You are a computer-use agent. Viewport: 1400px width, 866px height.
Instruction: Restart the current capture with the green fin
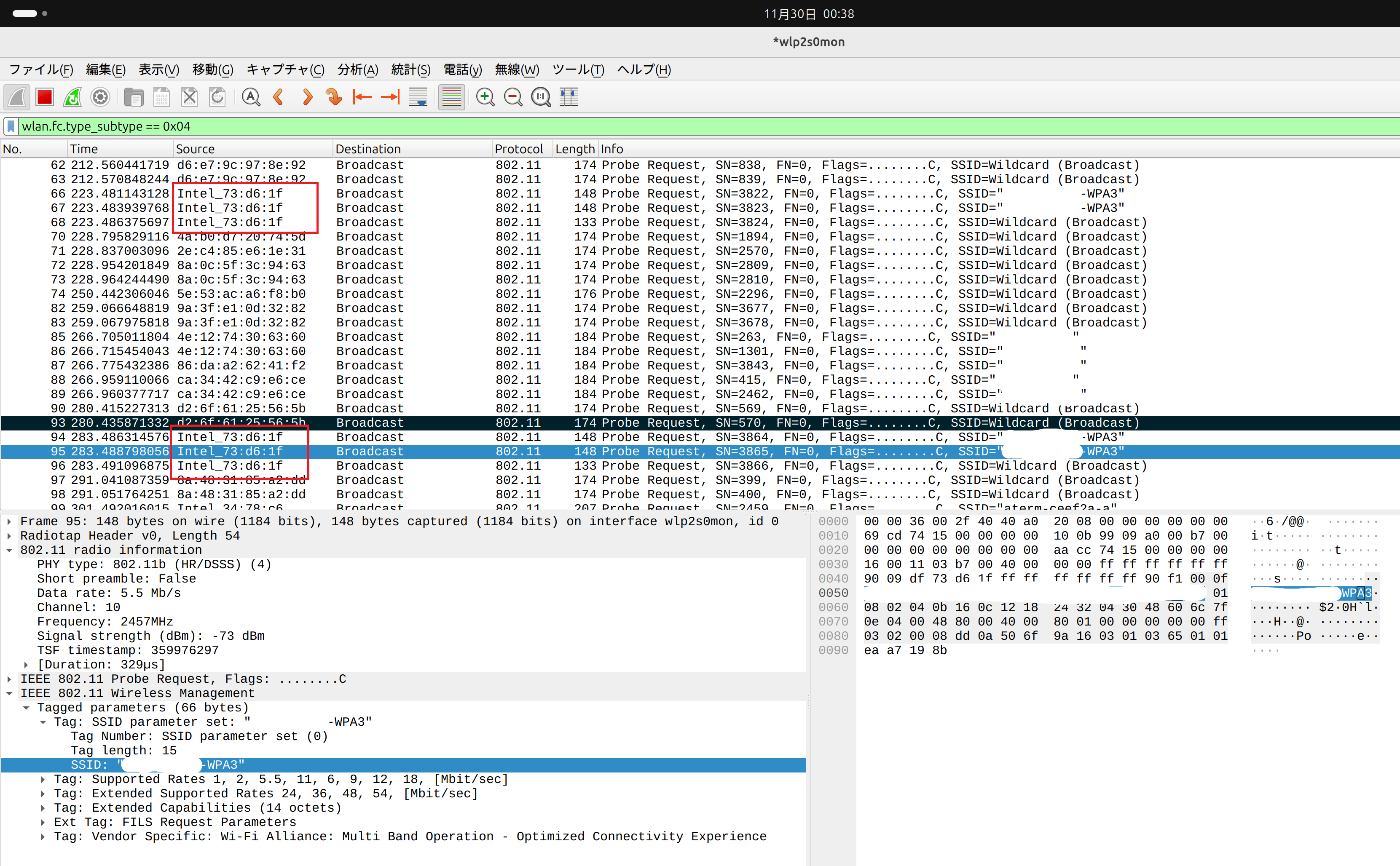pyautogui.click(x=72, y=97)
